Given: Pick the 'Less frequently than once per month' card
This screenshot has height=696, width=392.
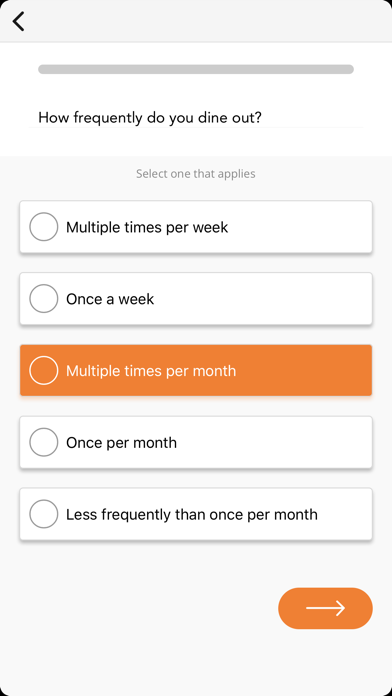Looking at the screenshot, I should [196, 514].
